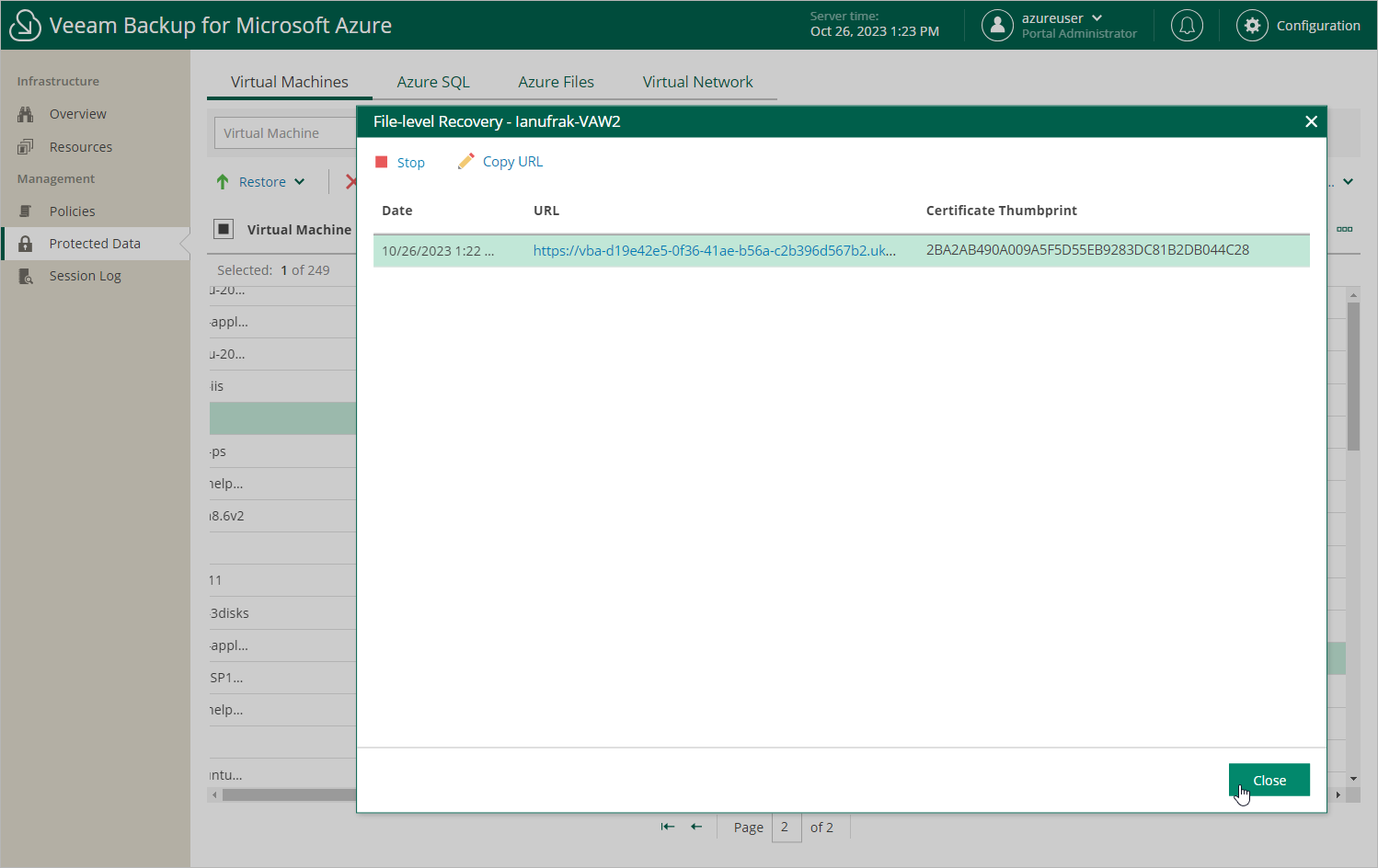The height and width of the screenshot is (868, 1378).
Task: Switch to the Virtual Machines tab
Action: pyautogui.click(x=289, y=82)
